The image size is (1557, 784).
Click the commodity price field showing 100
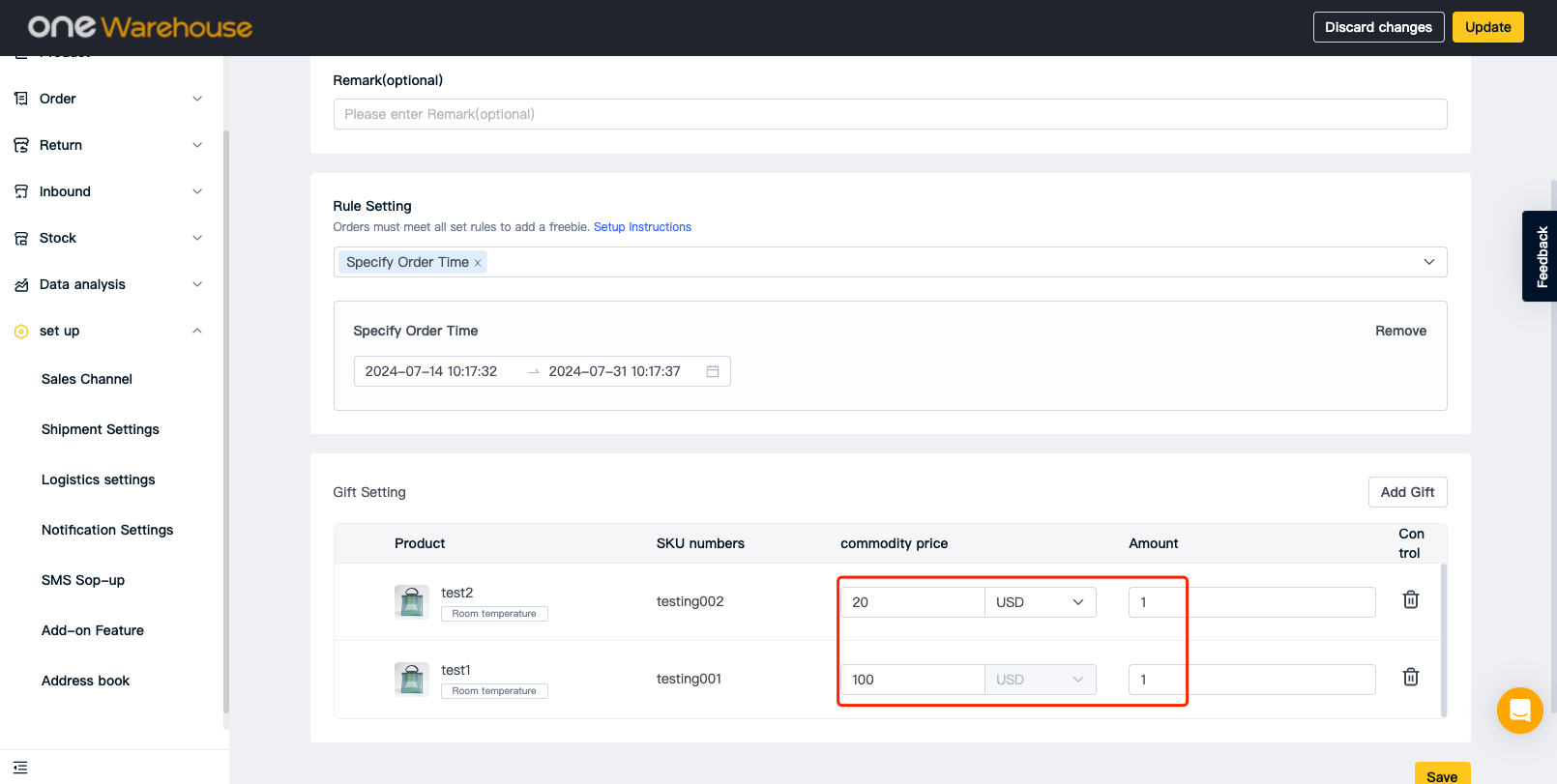click(x=913, y=680)
